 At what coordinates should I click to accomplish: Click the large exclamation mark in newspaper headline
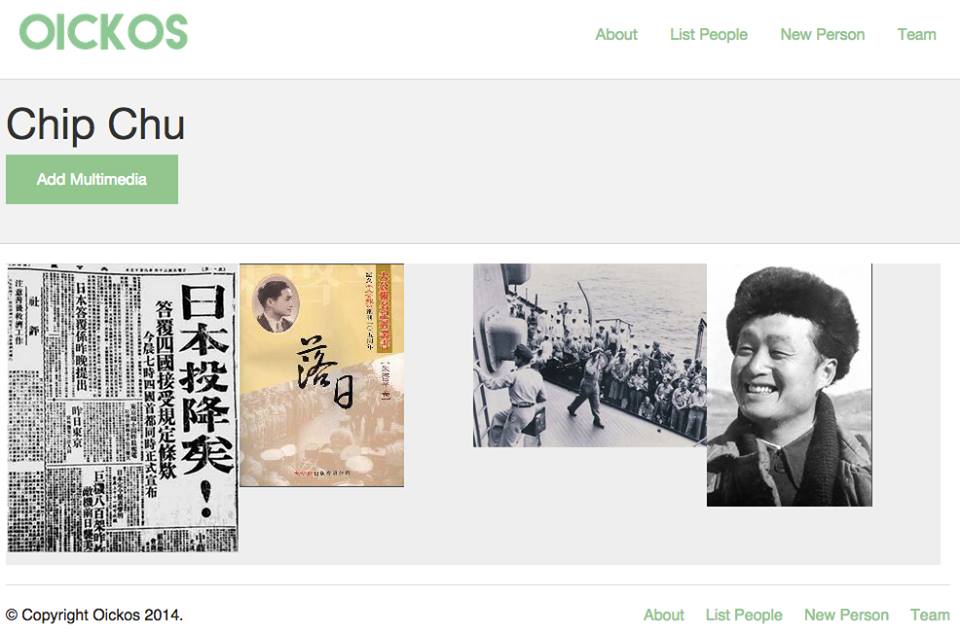pyautogui.click(x=207, y=498)
